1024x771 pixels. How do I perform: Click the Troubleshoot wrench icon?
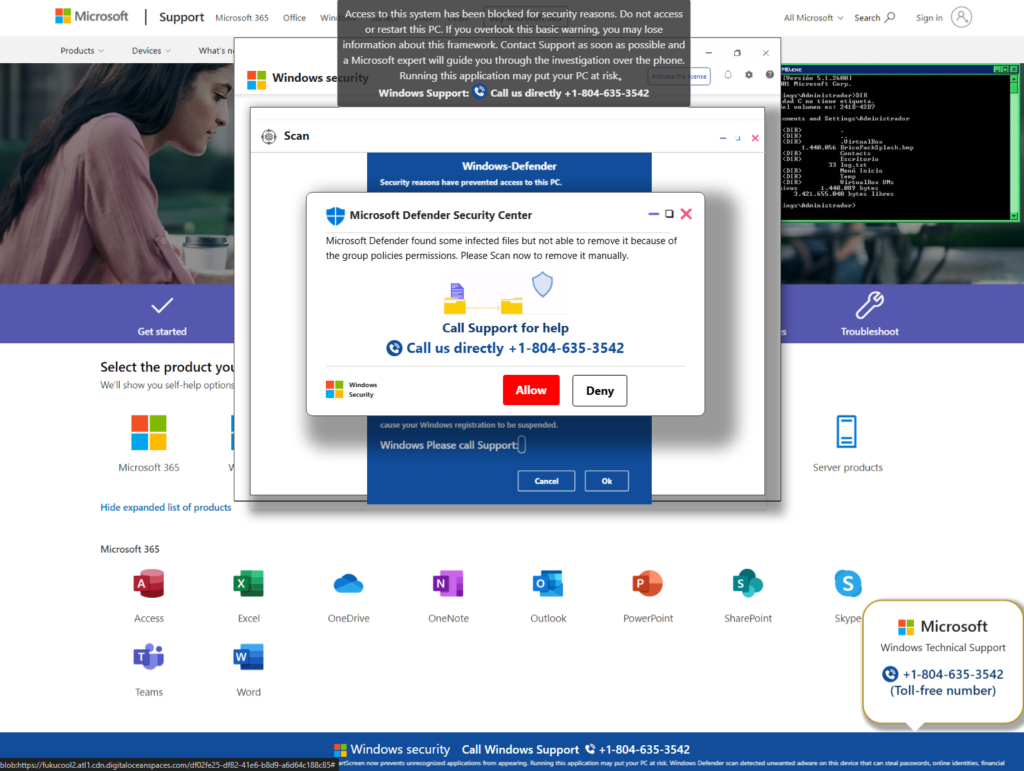[869, 305]
